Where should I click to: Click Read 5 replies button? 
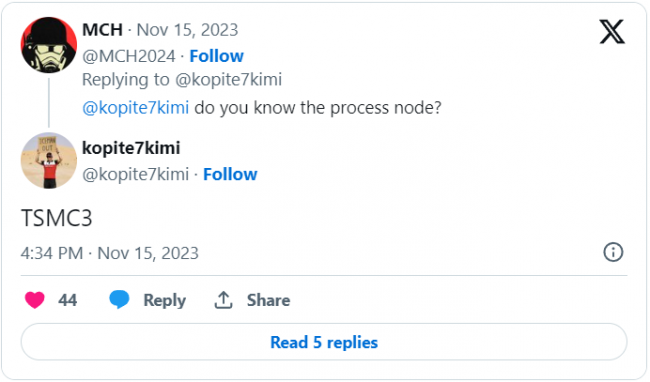(x=324, y=342)
